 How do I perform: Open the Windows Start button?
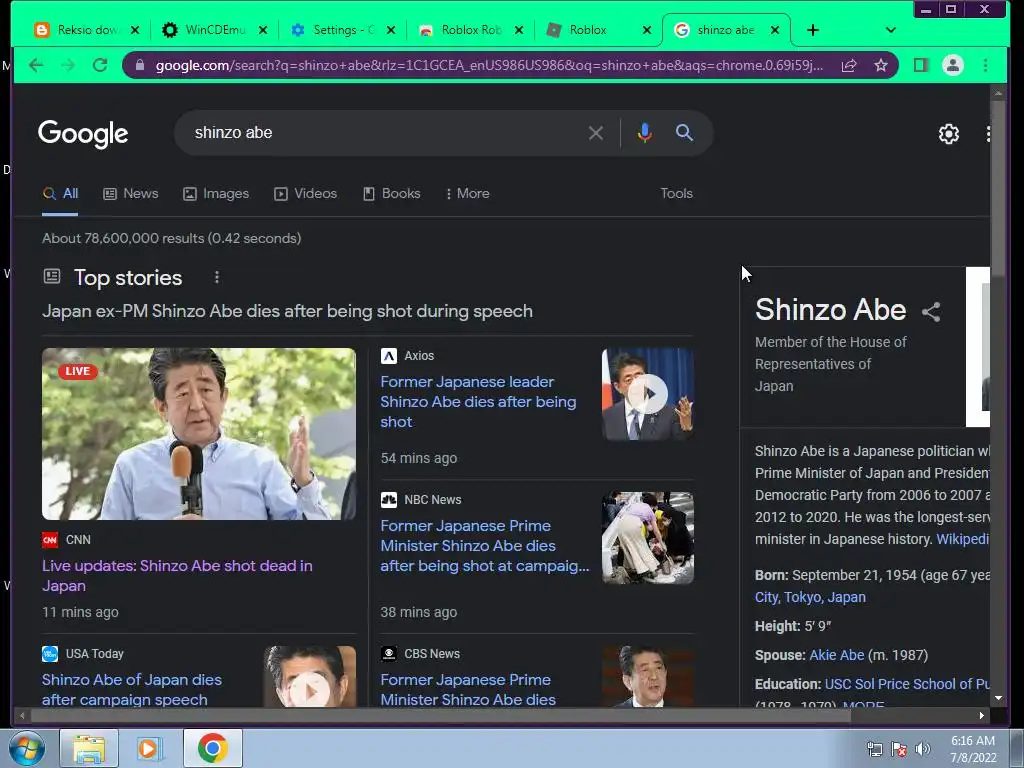click(27, 748)
